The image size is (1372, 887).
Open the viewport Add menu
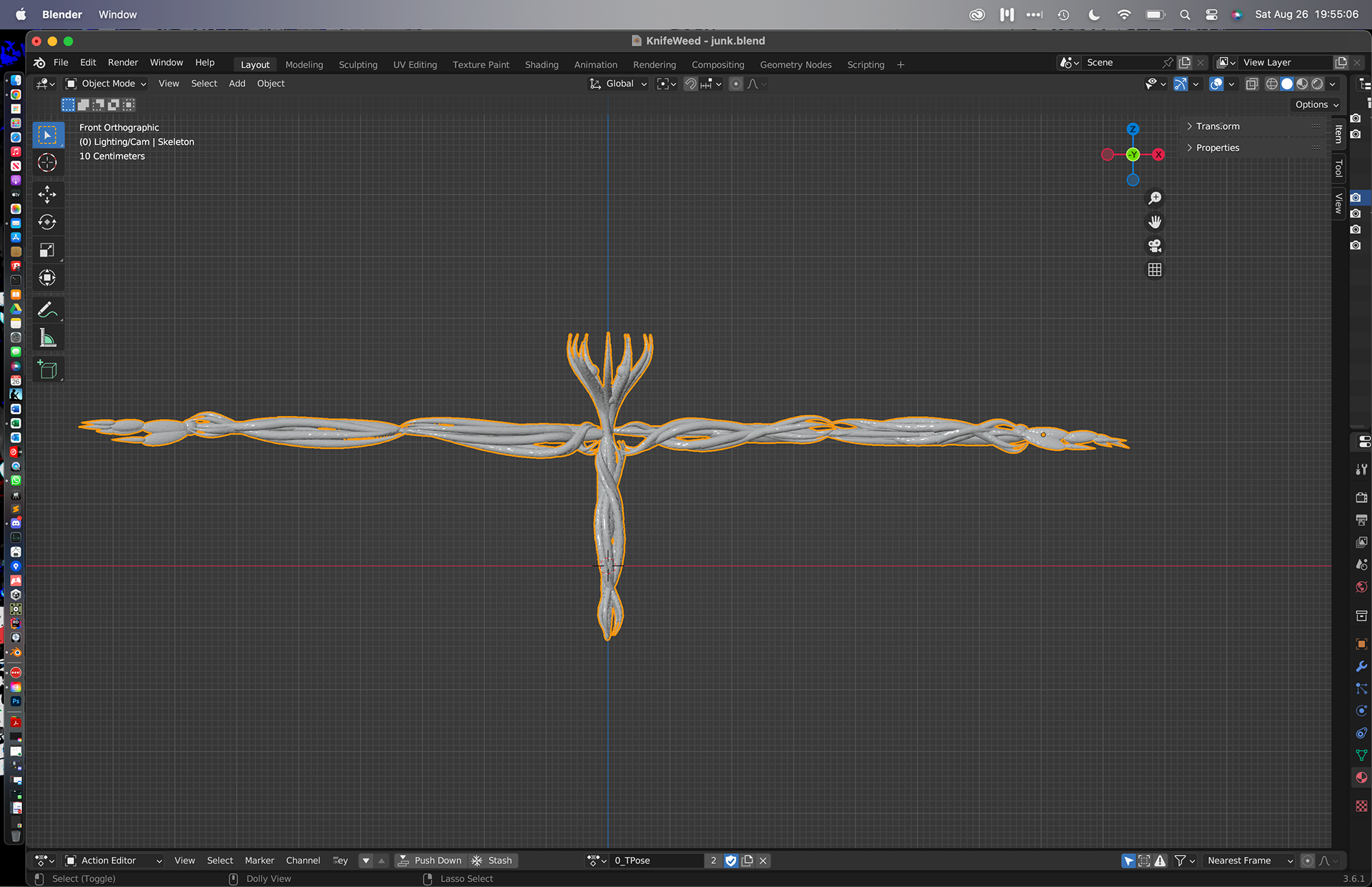[x=237, y=84]
